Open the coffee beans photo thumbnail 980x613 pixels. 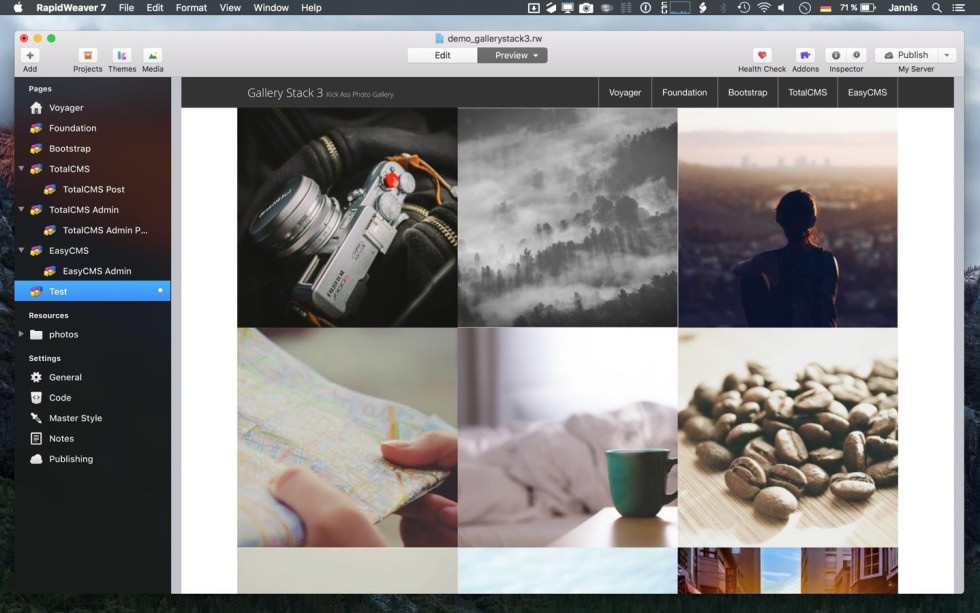[788, 437]
